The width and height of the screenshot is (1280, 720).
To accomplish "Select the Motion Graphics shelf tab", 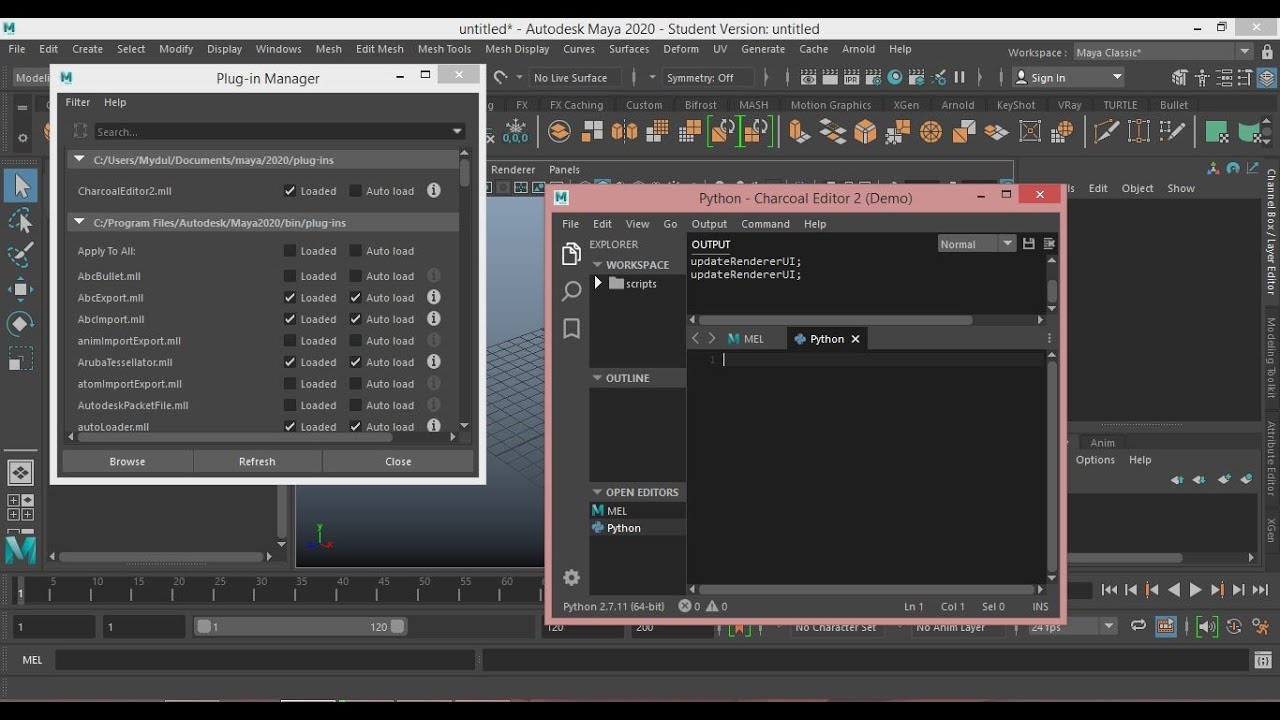I will click(x=831, y=105).
